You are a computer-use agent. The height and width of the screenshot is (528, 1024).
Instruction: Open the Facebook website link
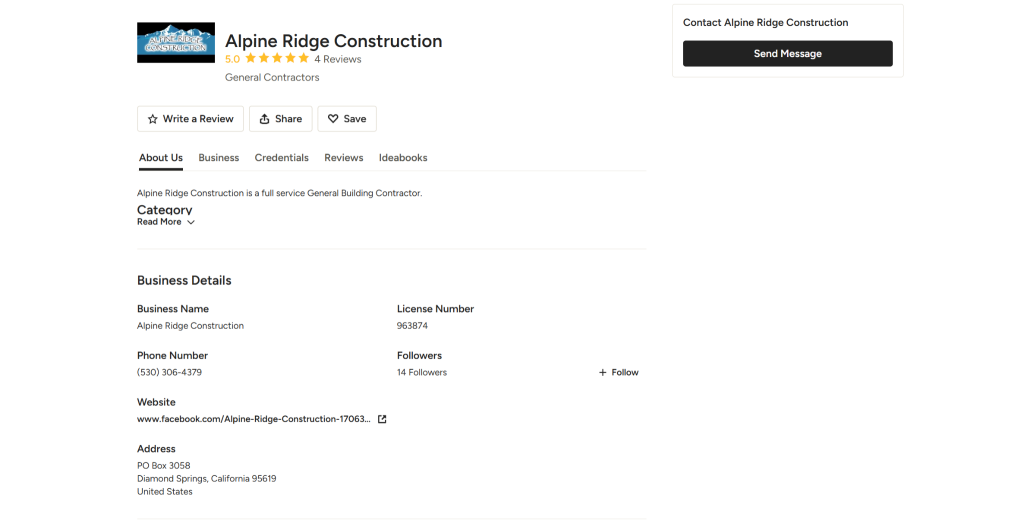253,419
